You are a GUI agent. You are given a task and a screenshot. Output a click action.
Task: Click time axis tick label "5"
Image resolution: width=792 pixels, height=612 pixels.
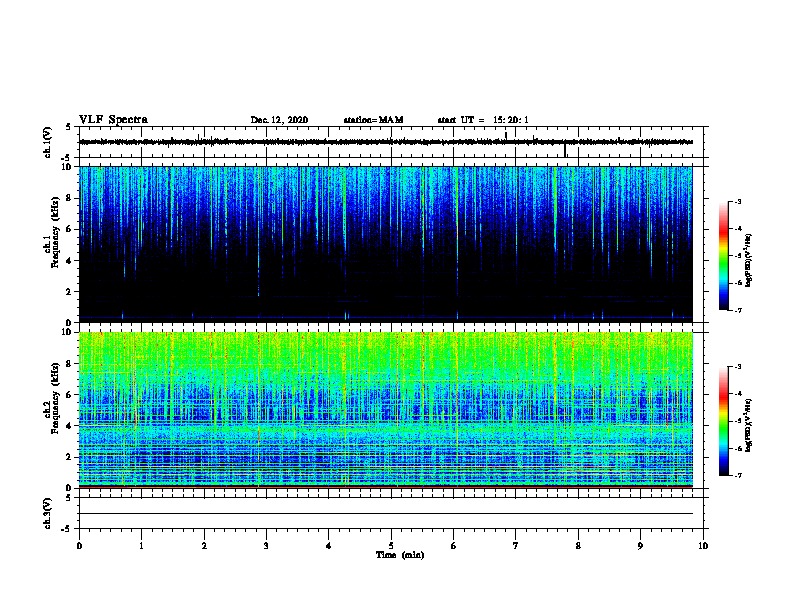pos(391,546)
